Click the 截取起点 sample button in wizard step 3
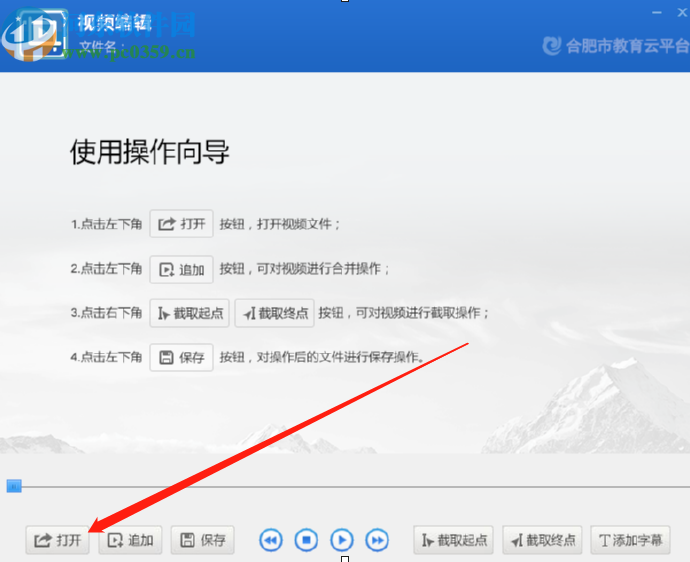 189,313
